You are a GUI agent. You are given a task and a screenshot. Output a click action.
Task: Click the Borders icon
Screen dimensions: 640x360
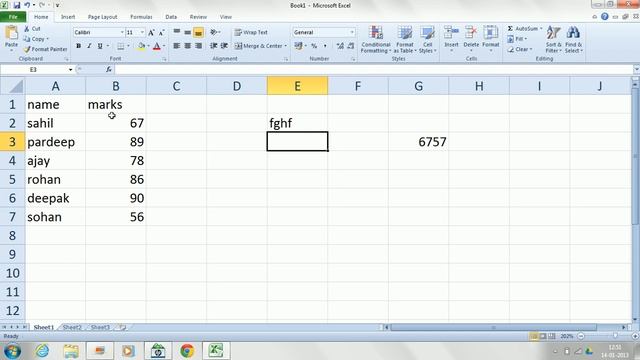tap(121, 46)
